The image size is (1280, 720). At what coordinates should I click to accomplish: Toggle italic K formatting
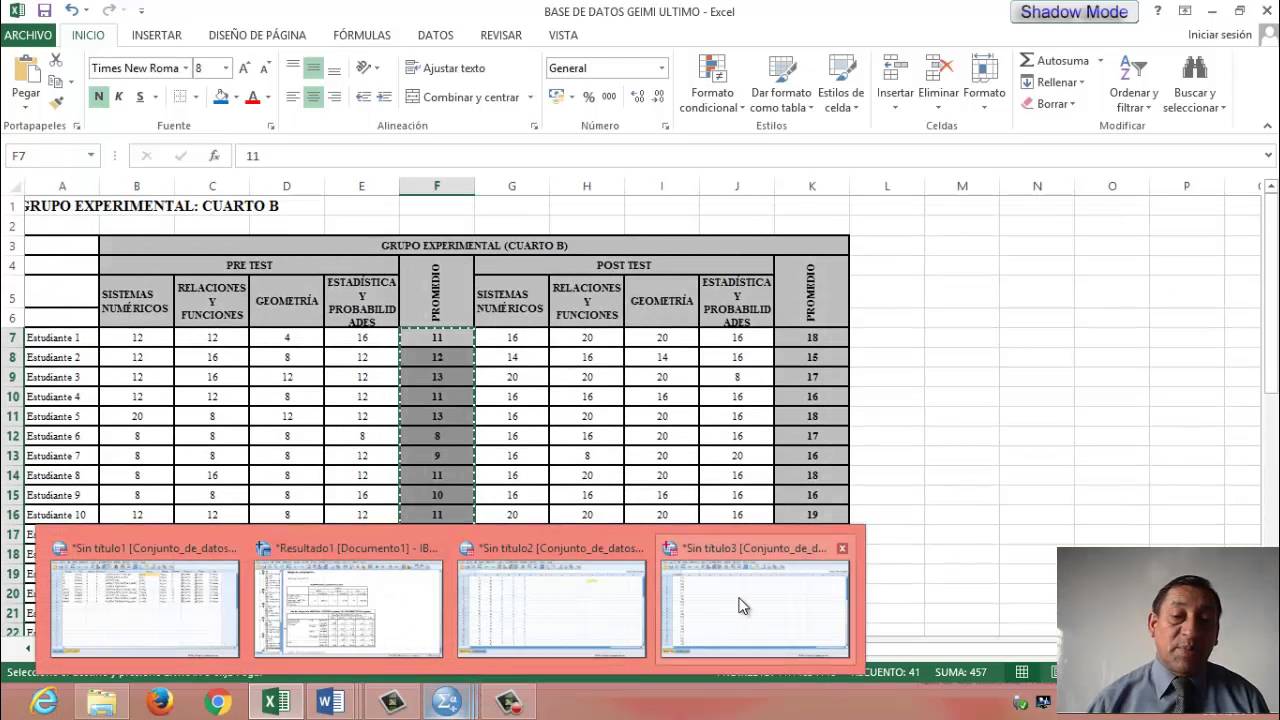[x=119, y=97]
